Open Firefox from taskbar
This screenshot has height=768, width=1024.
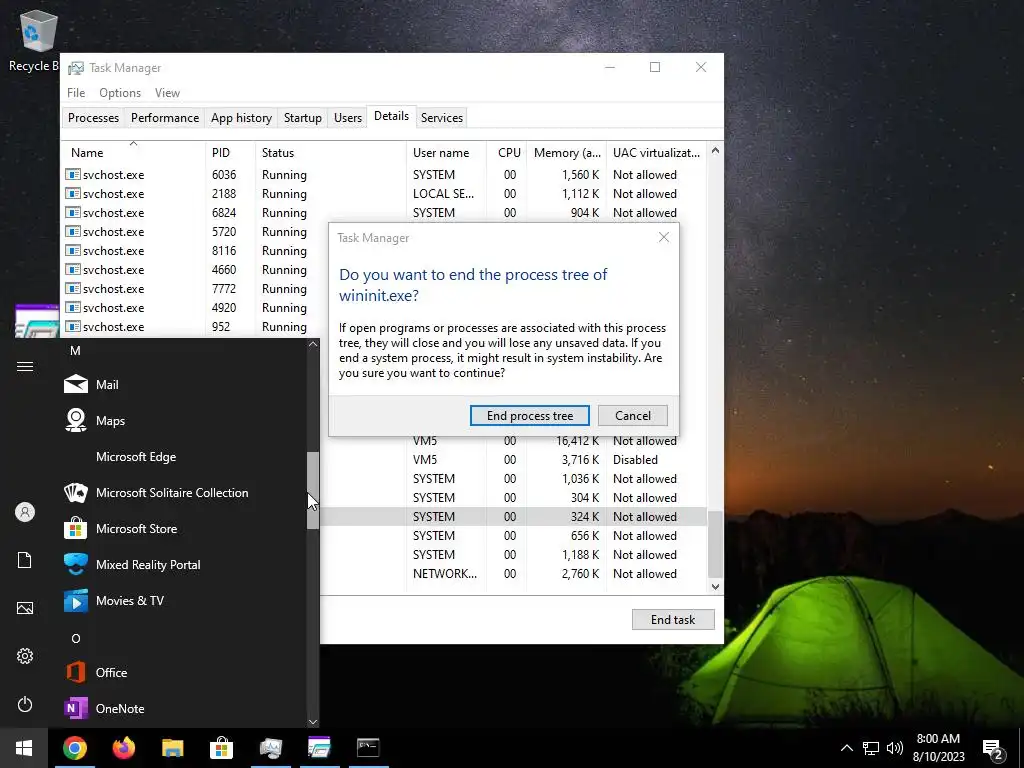tap(123, 748)
